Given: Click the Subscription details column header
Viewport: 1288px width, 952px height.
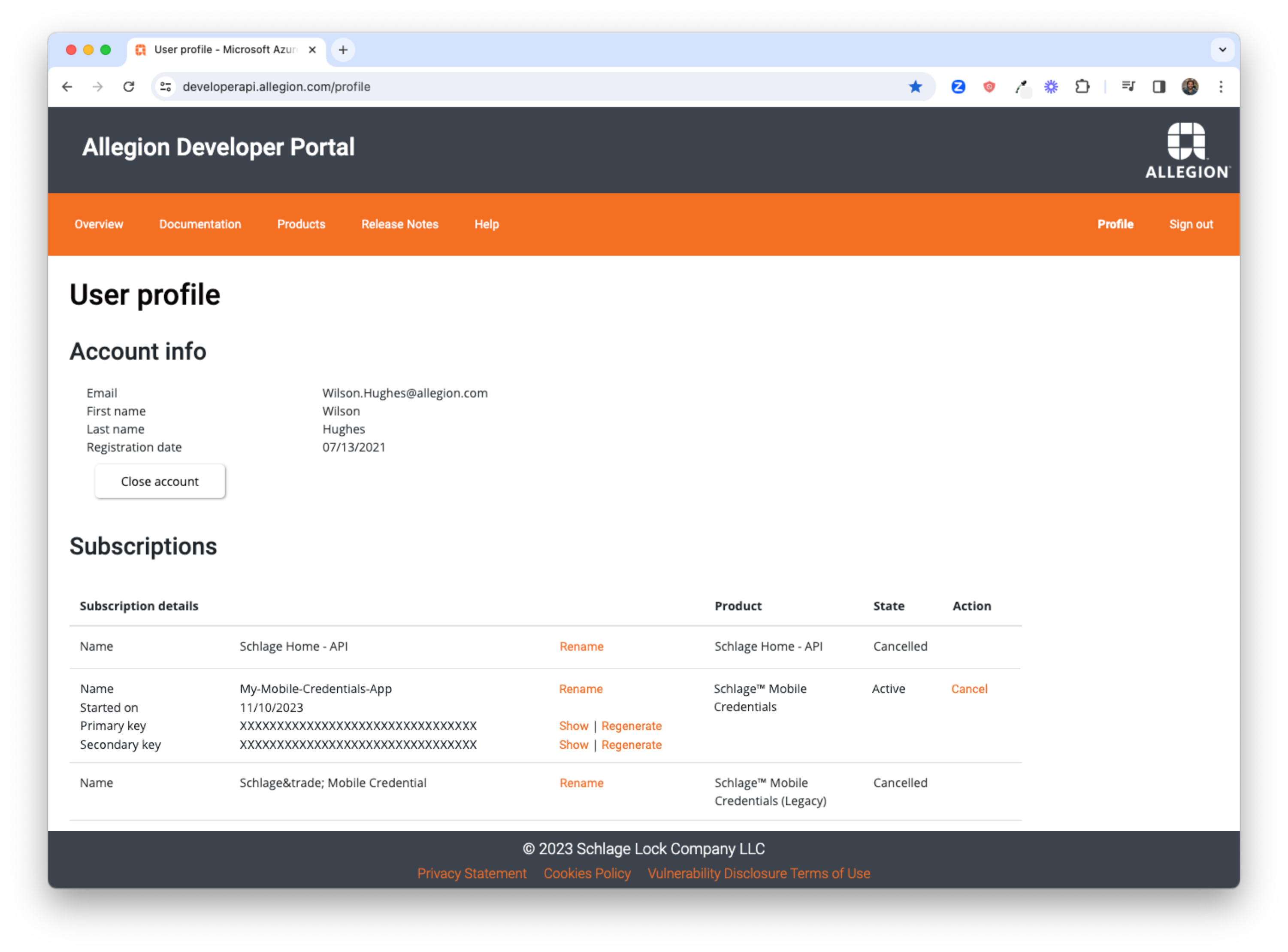Looking at the screenshot, I should point(139,606).
